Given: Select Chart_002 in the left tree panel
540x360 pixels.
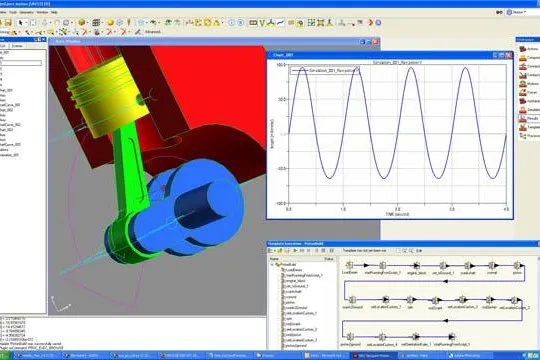Looking at the screenshot, I should [x=6, y=110].
